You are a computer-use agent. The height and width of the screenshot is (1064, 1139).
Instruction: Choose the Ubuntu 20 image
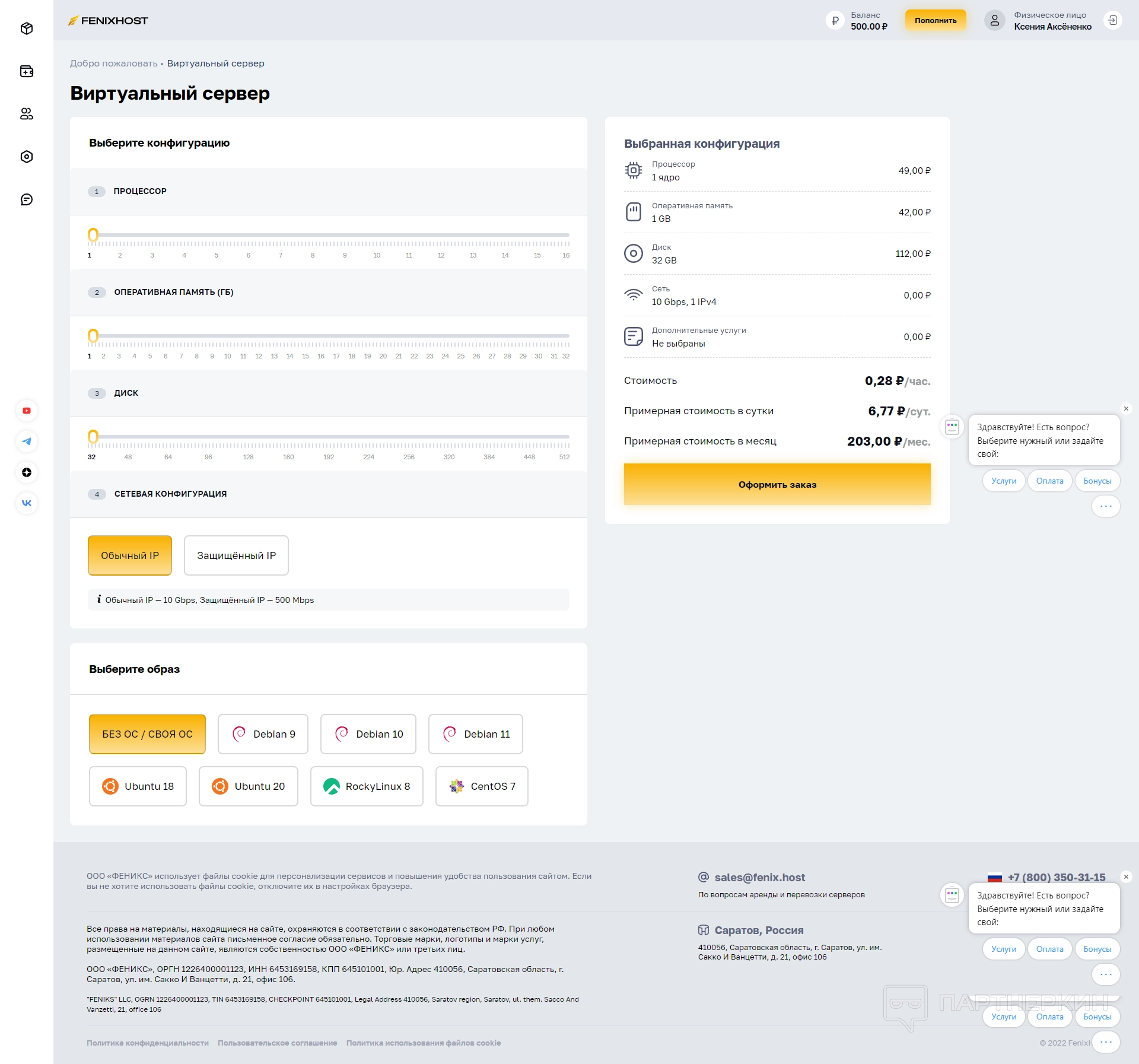249,786
